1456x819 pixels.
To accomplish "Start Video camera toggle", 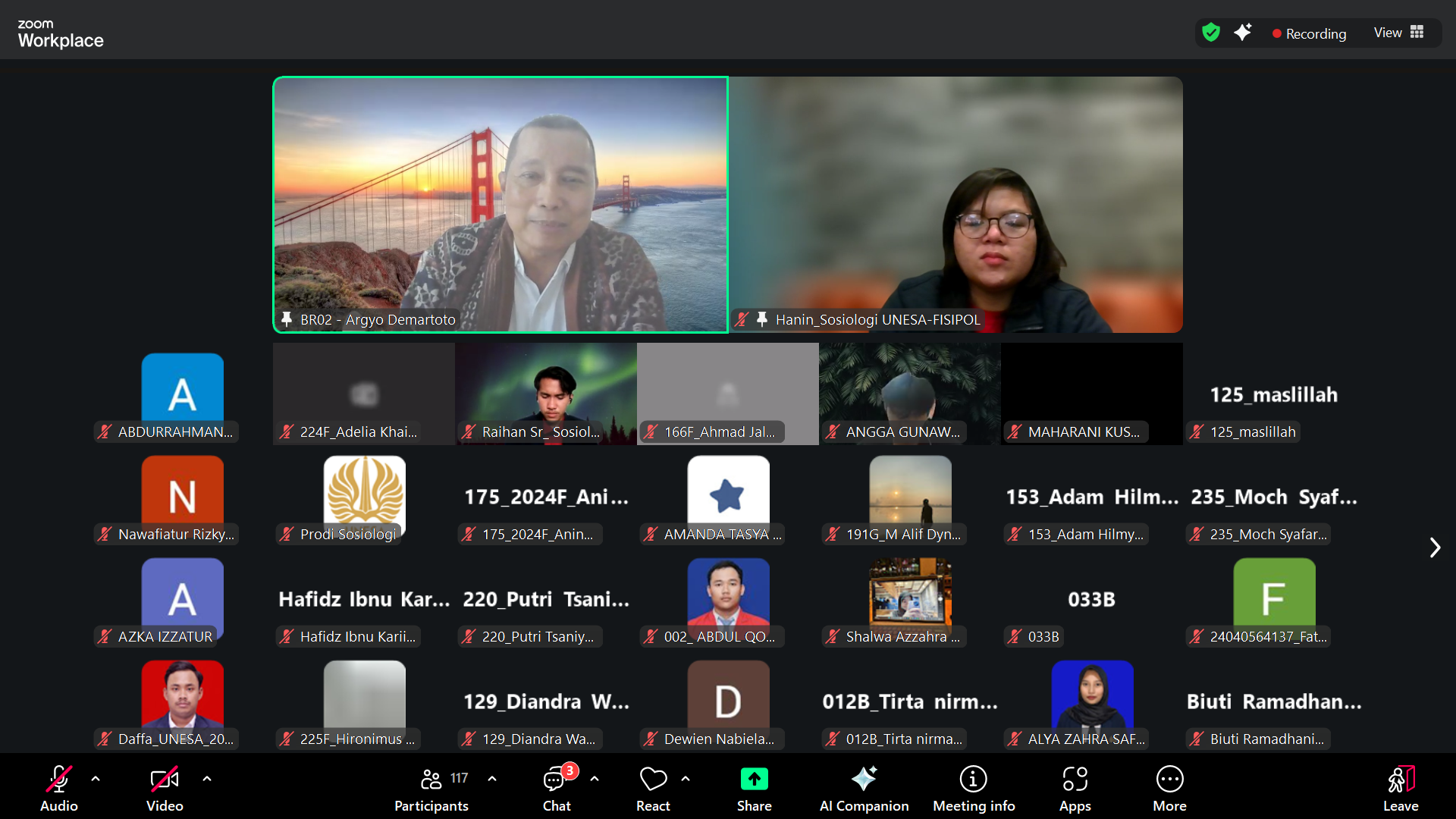I will (x=165, y=780).
